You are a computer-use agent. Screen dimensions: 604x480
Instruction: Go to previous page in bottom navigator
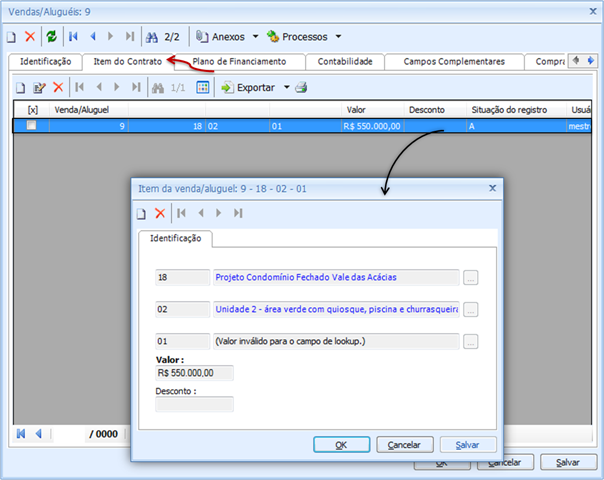(x=39, y=434)
